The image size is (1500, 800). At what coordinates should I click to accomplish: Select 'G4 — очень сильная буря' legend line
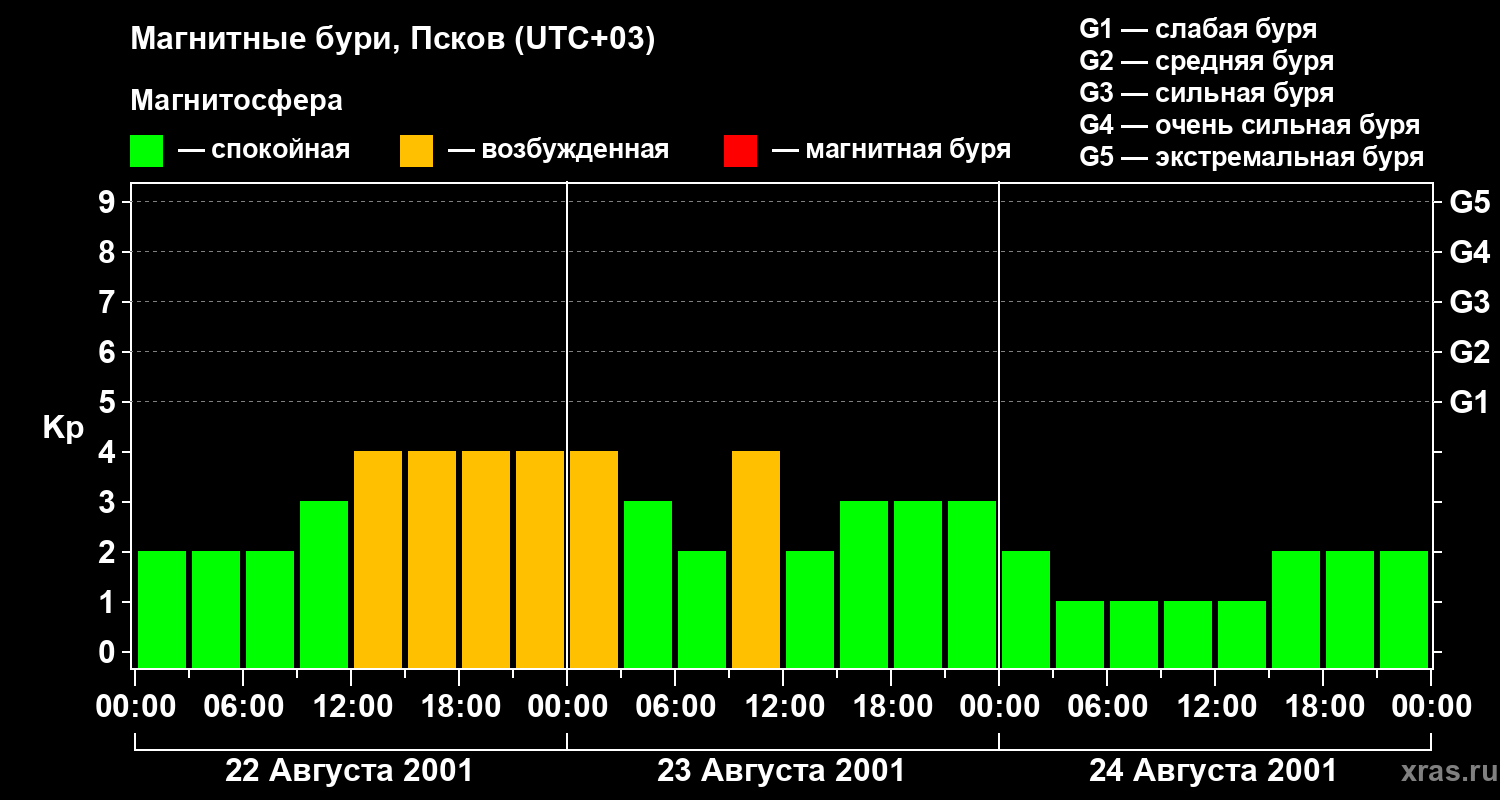point(1249,125)
